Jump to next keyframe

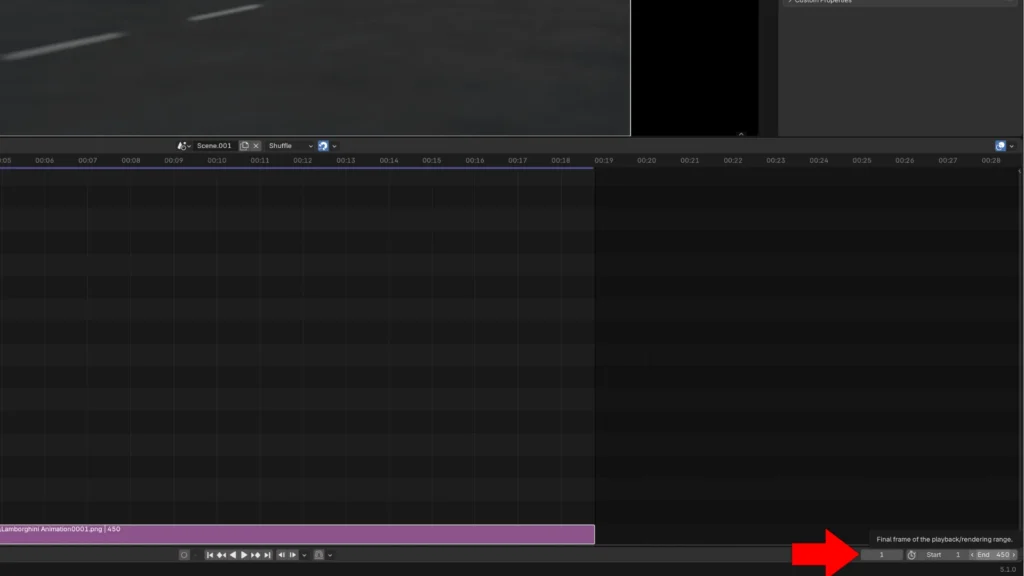(255, 554)
